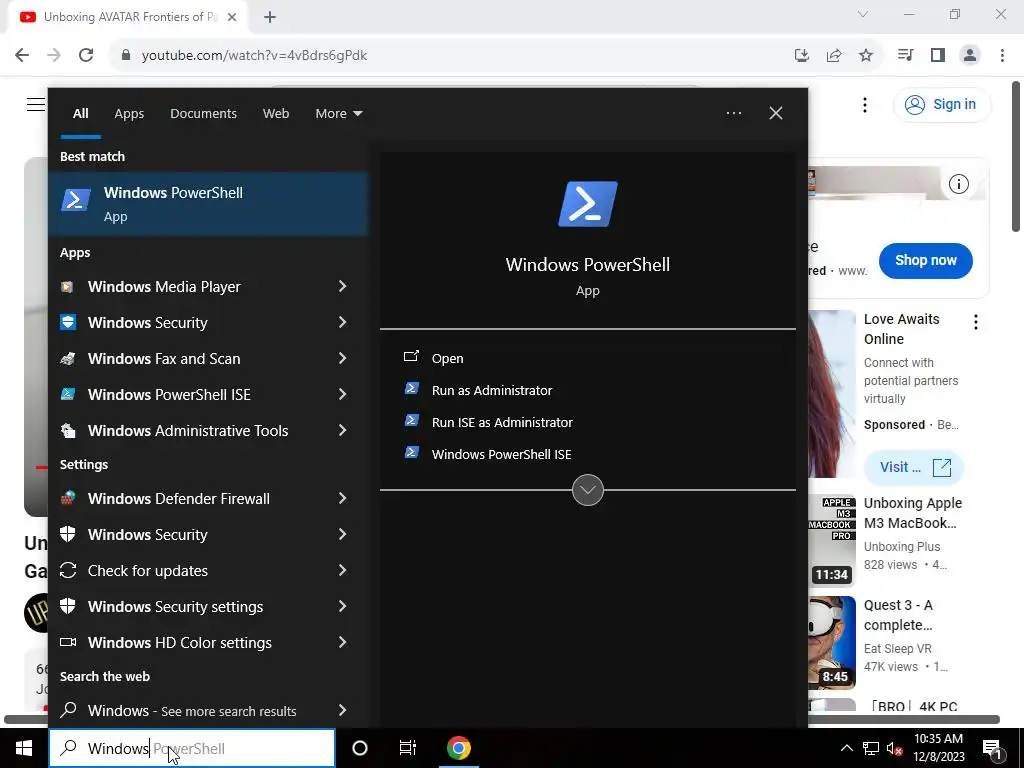Open Windows - See more search results

(x=208, y=711)
